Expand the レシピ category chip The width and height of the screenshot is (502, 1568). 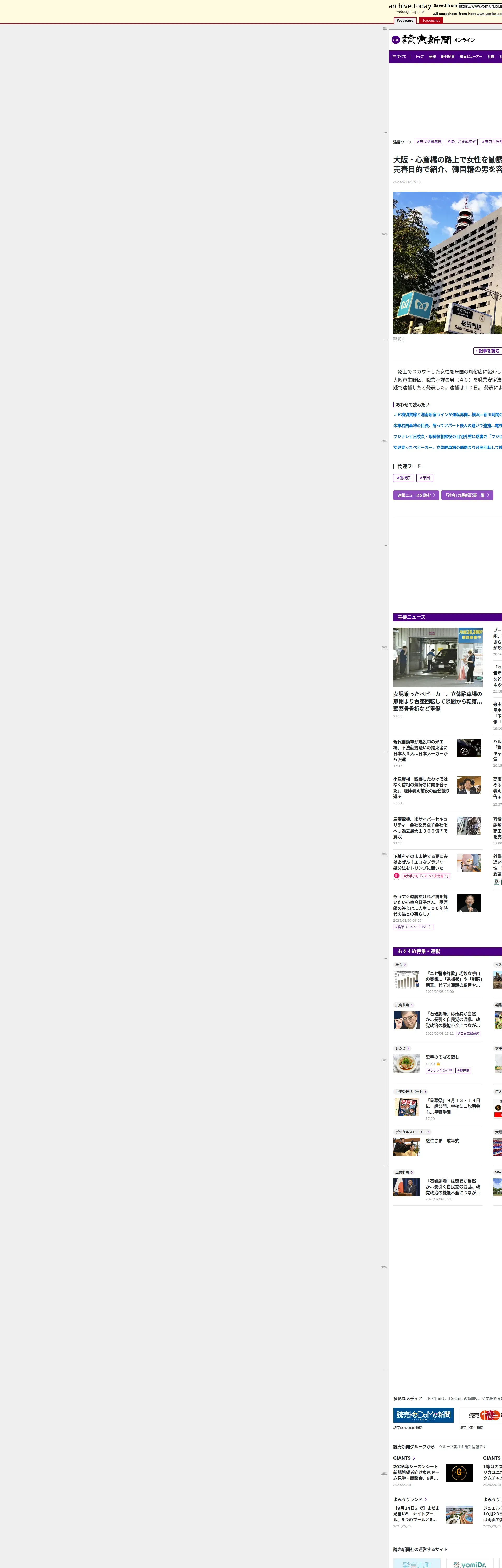402,1048
